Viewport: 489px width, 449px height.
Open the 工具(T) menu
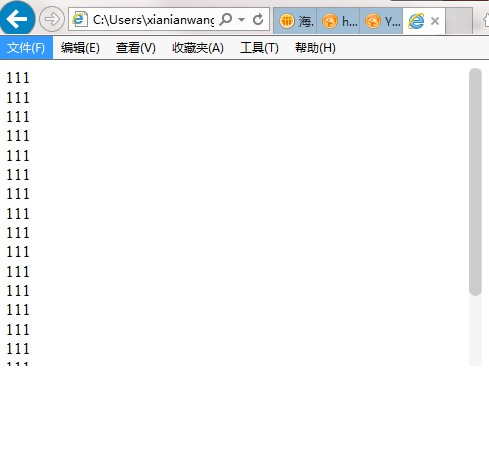259,48
